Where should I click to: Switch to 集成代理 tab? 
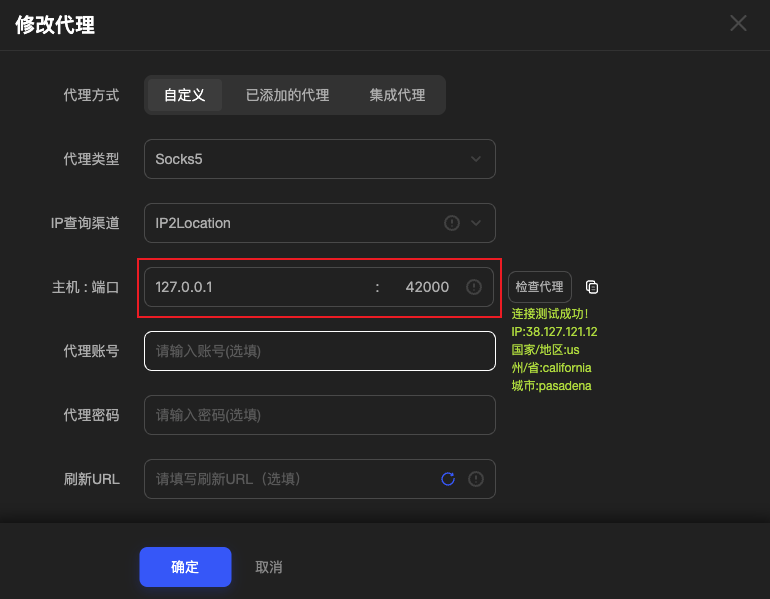click(397, 95)
